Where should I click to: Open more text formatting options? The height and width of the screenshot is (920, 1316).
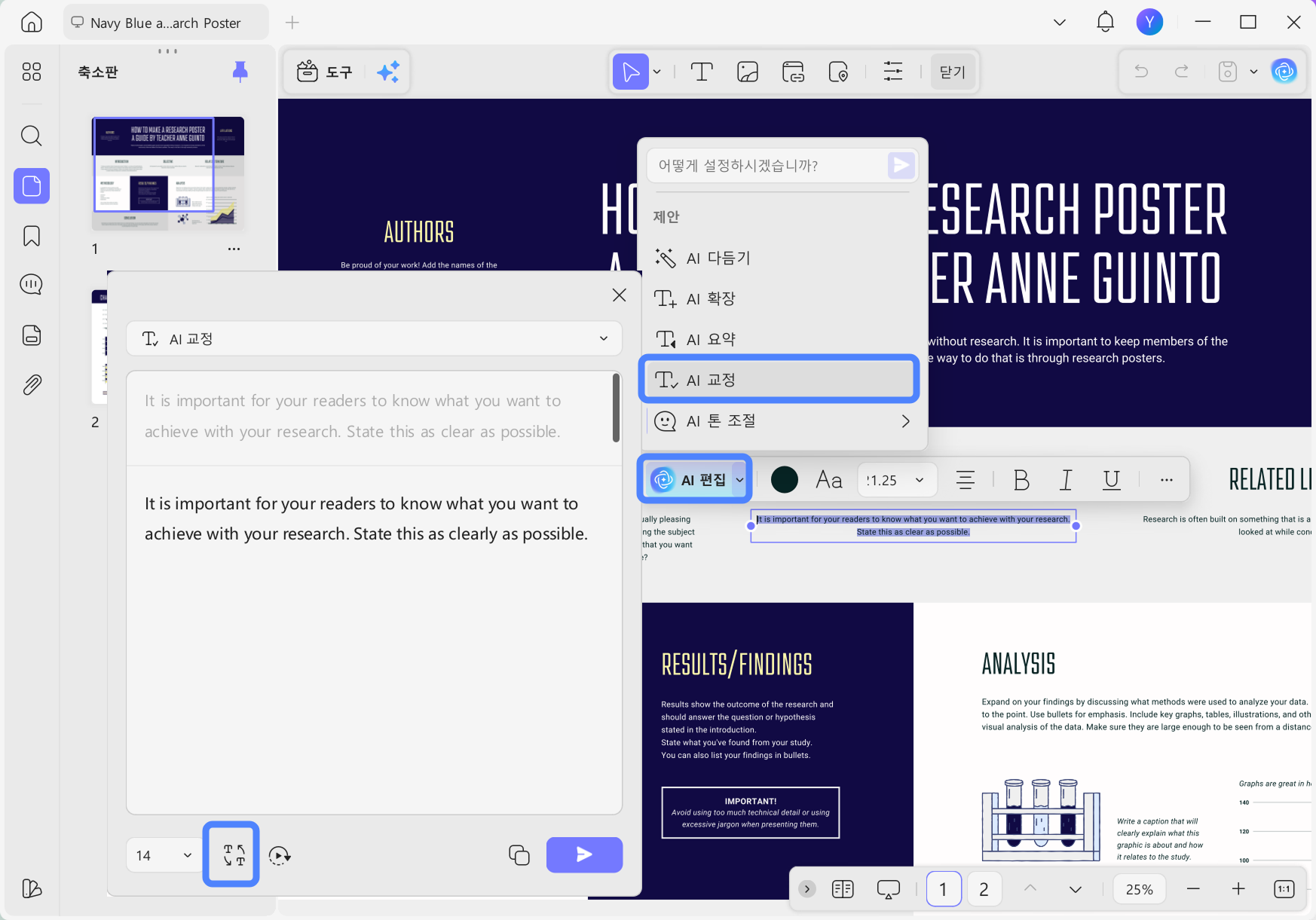[1167, 479]
